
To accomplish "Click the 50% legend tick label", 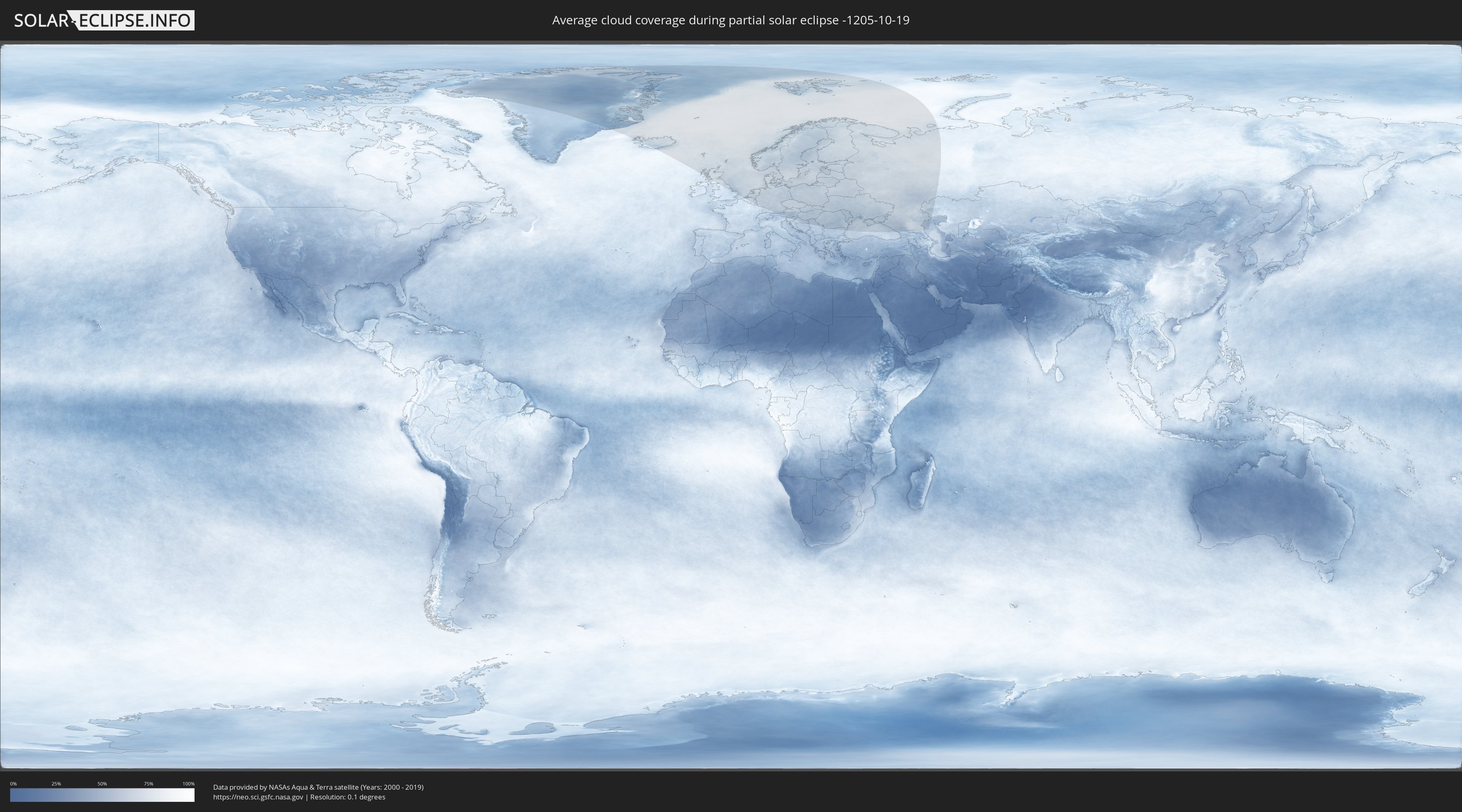I will pos(102,784).
